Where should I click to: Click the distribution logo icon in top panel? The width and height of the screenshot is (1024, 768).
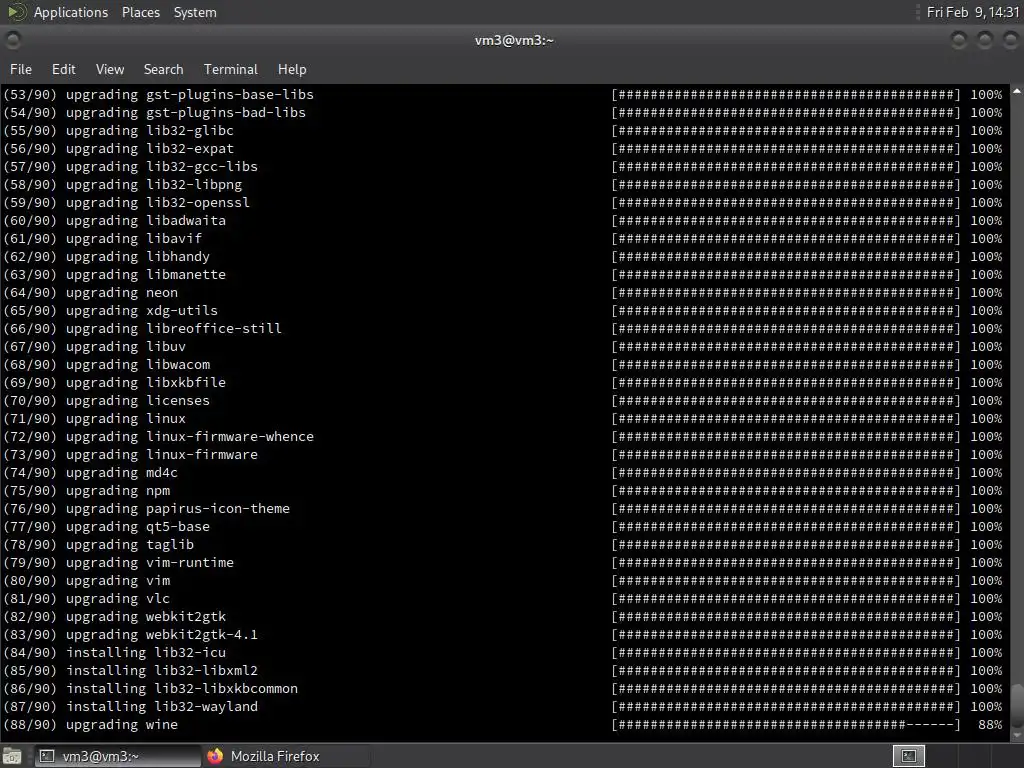pos(16,12)
